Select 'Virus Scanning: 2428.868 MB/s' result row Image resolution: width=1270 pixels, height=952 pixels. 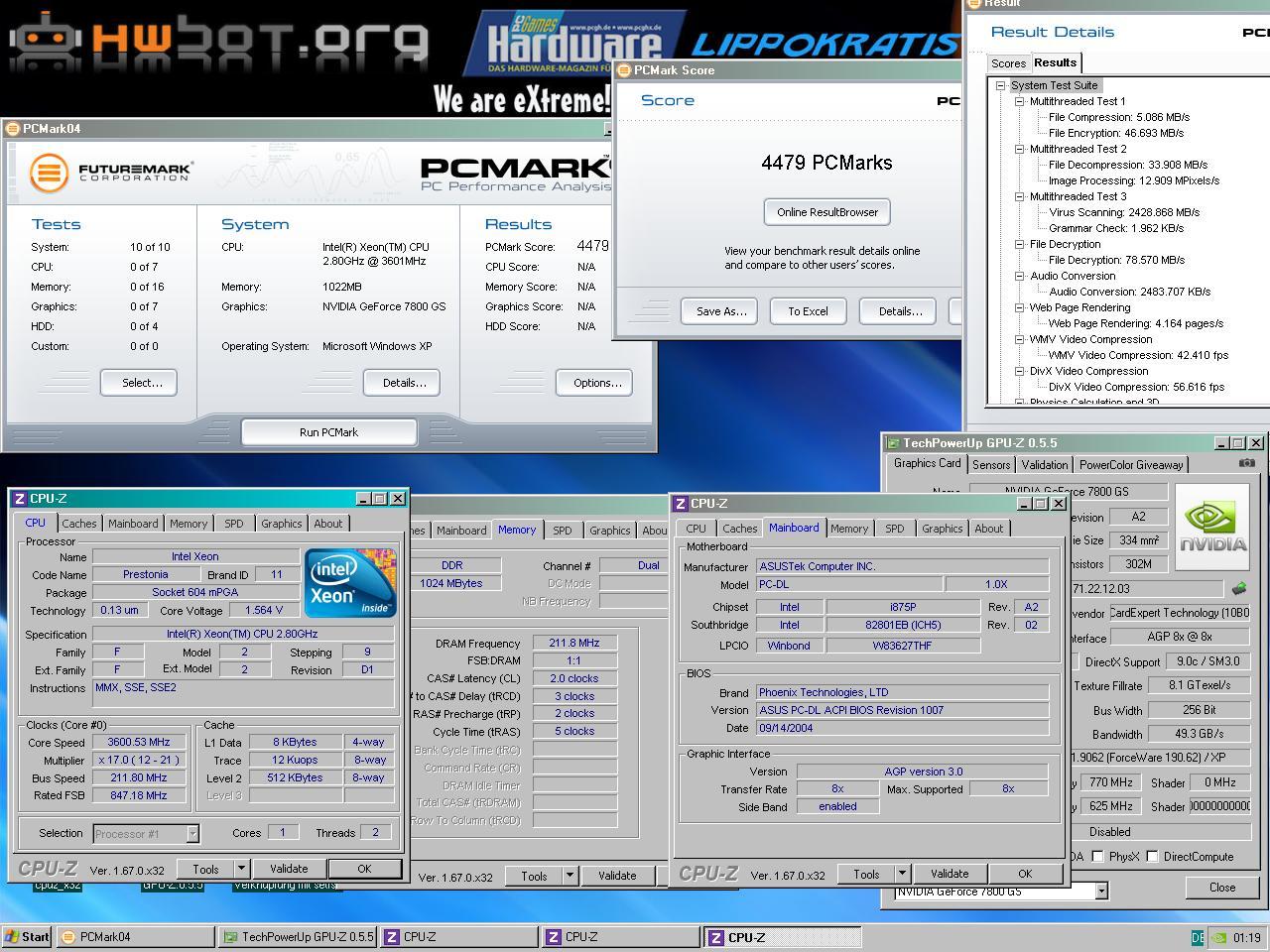1124,212
